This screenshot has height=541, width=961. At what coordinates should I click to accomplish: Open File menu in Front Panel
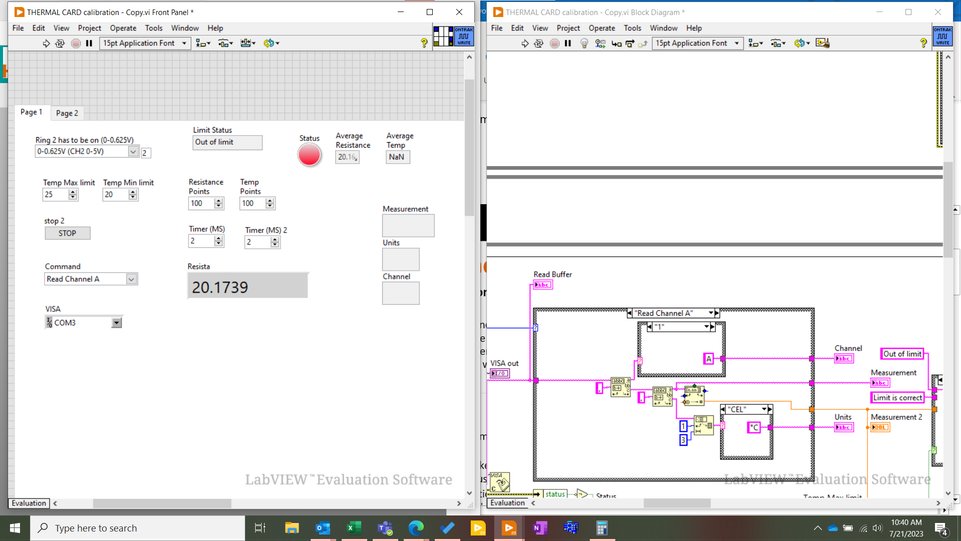tap(18, 28)
